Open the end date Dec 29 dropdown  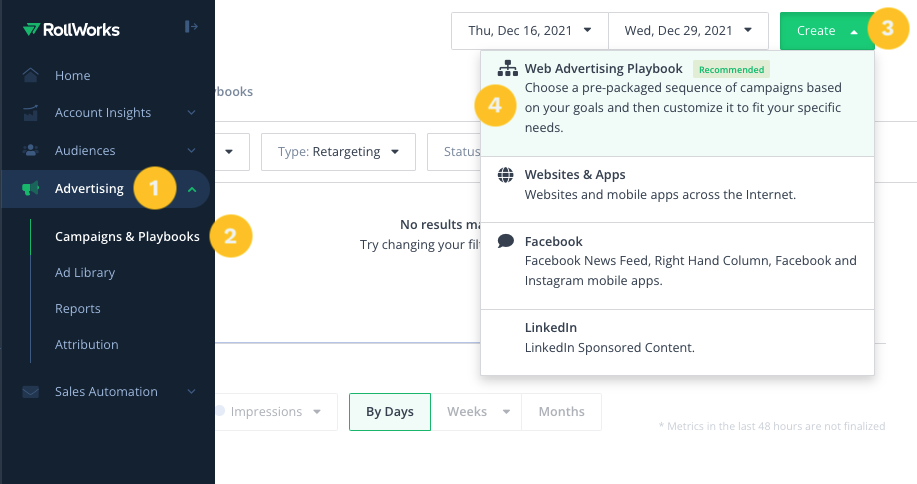pos(688,30)
